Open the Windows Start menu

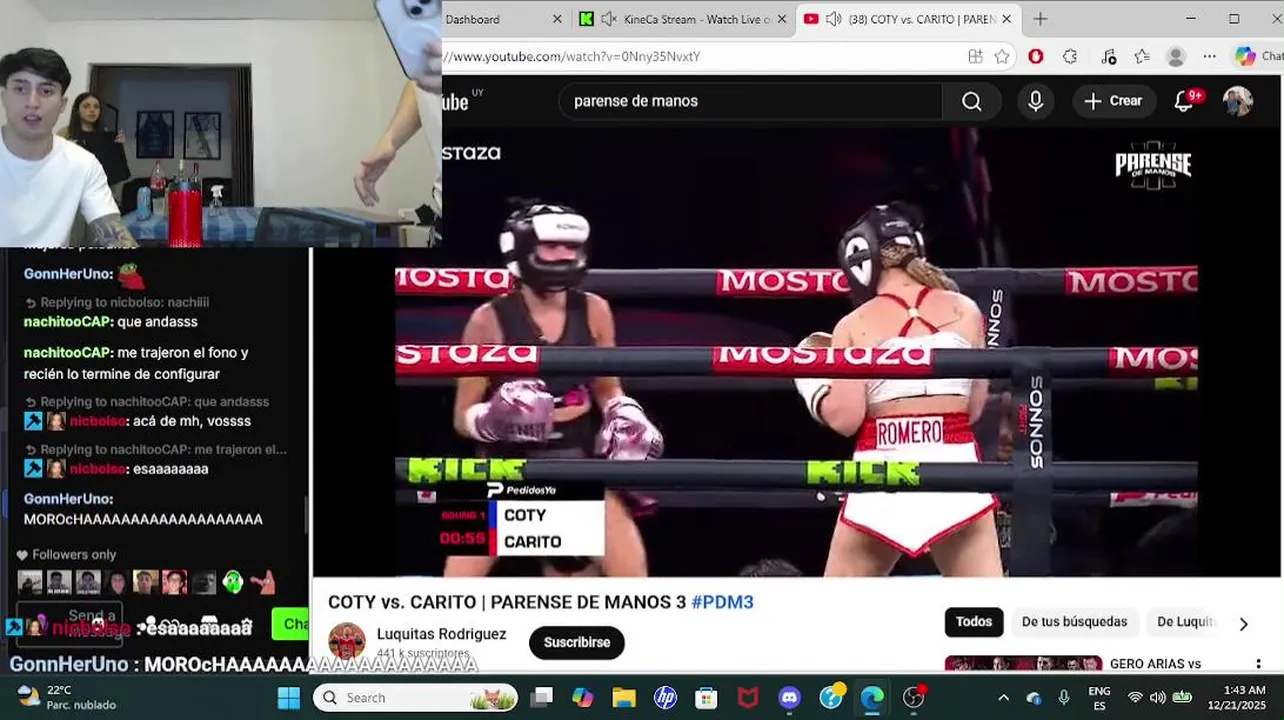(x=289, y=697)
